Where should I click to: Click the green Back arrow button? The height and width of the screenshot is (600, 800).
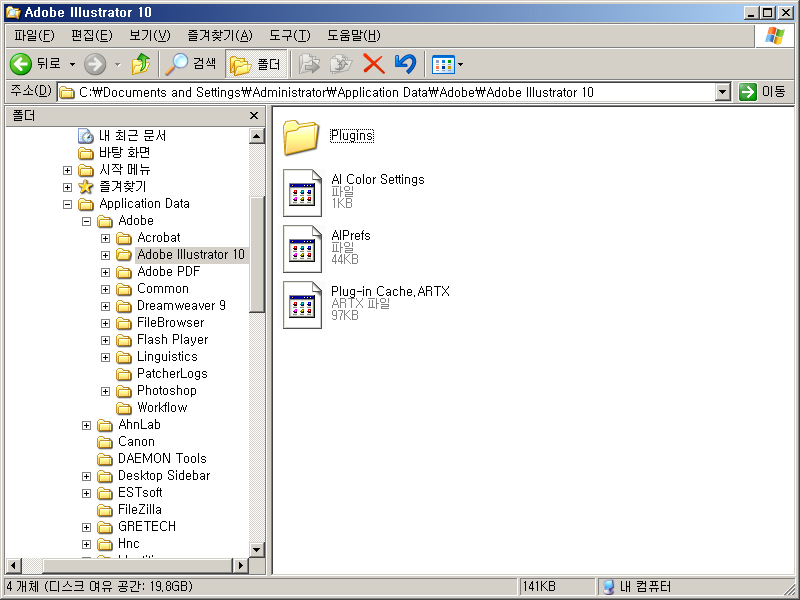point(21,64)
